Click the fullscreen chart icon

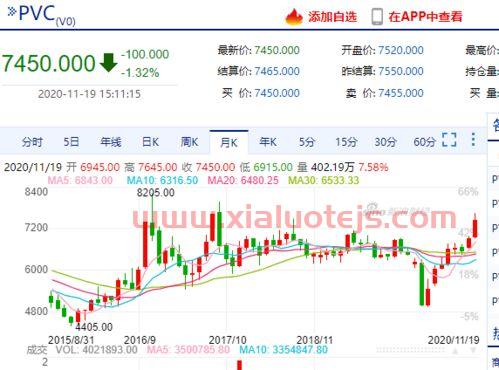coord(449,139)
